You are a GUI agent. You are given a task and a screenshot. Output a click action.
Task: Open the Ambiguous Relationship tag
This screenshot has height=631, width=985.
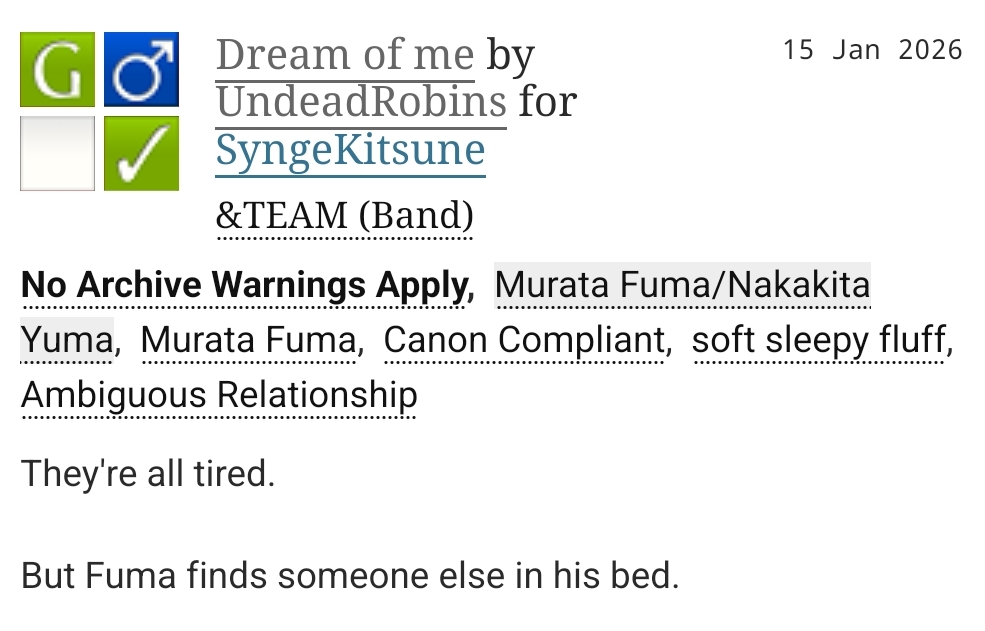point(218,395)
